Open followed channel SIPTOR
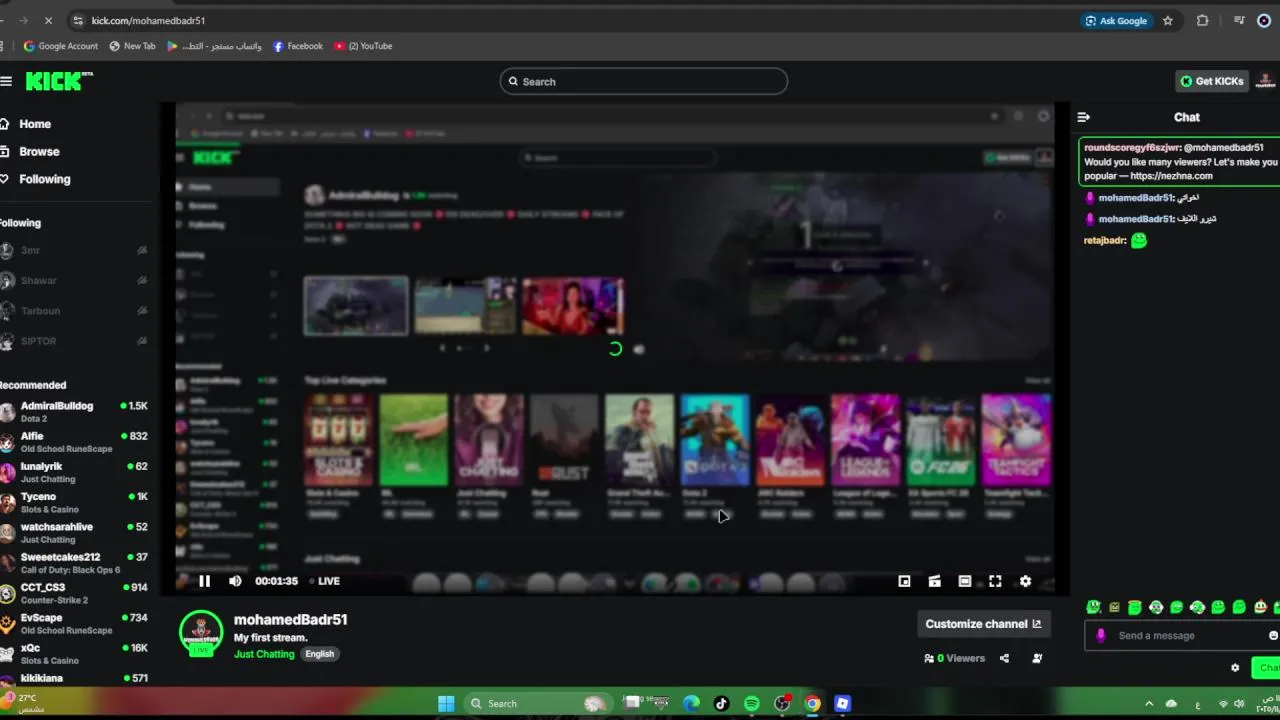Viewport: 1280px width, 720px height. coord(75,341)
